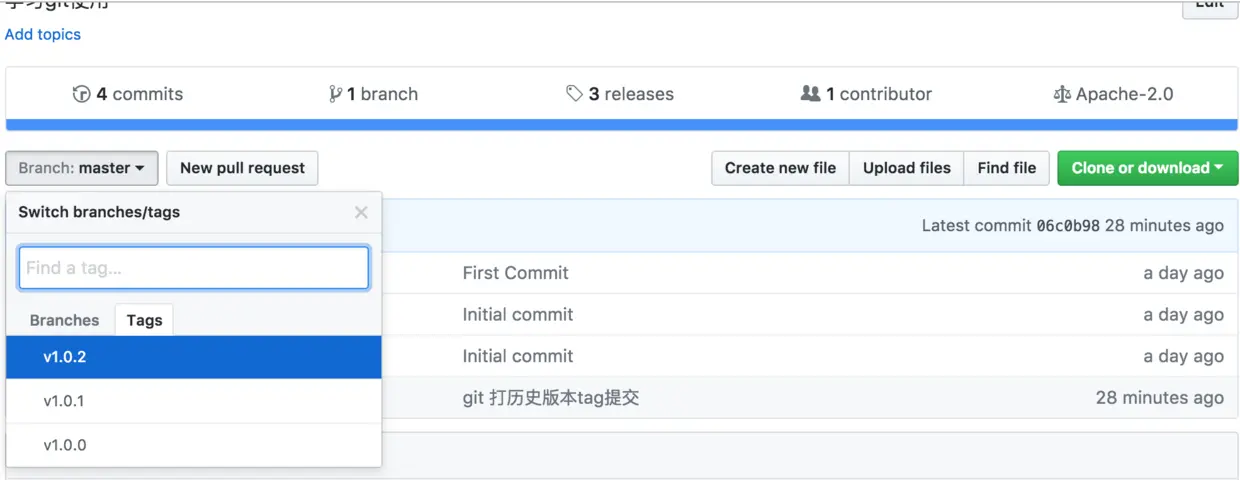Click the New pull request button
The height and width of the screenshot is (480, 1240).
(x=242, y=168)
